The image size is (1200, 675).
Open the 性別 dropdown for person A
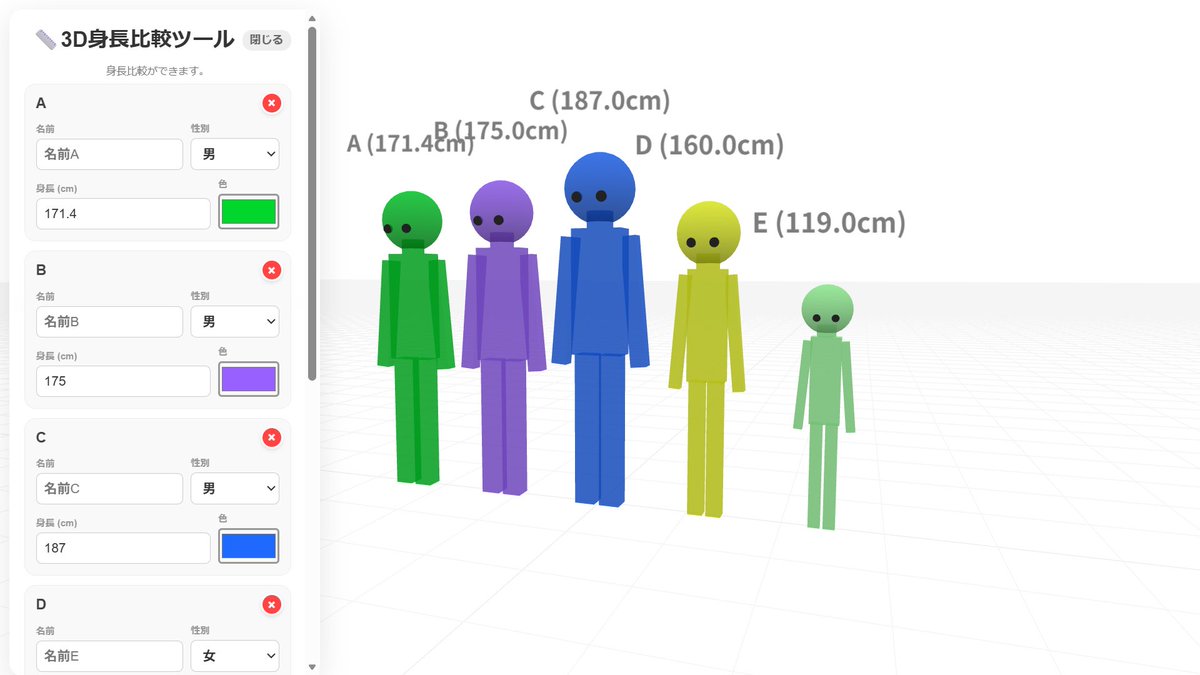[x=235, y=154]
